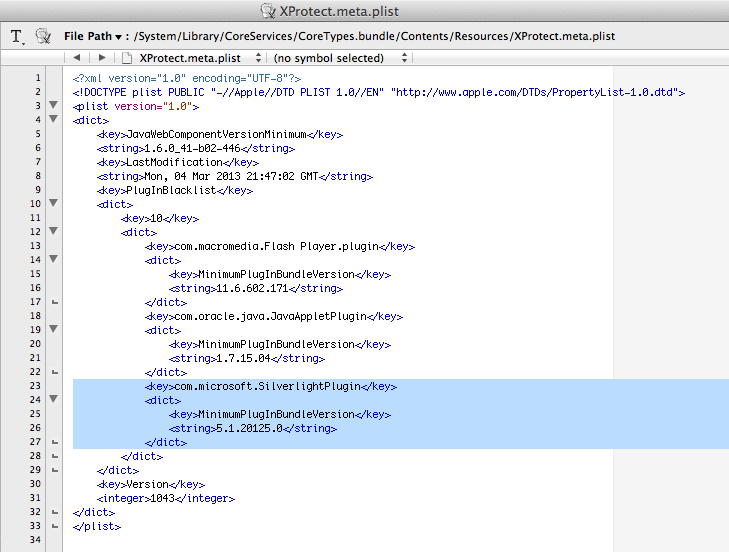Collapse the JavaAppletPlugin dict fold on line 19
Viewport: 729px width, 552px height.
point(53,329)
